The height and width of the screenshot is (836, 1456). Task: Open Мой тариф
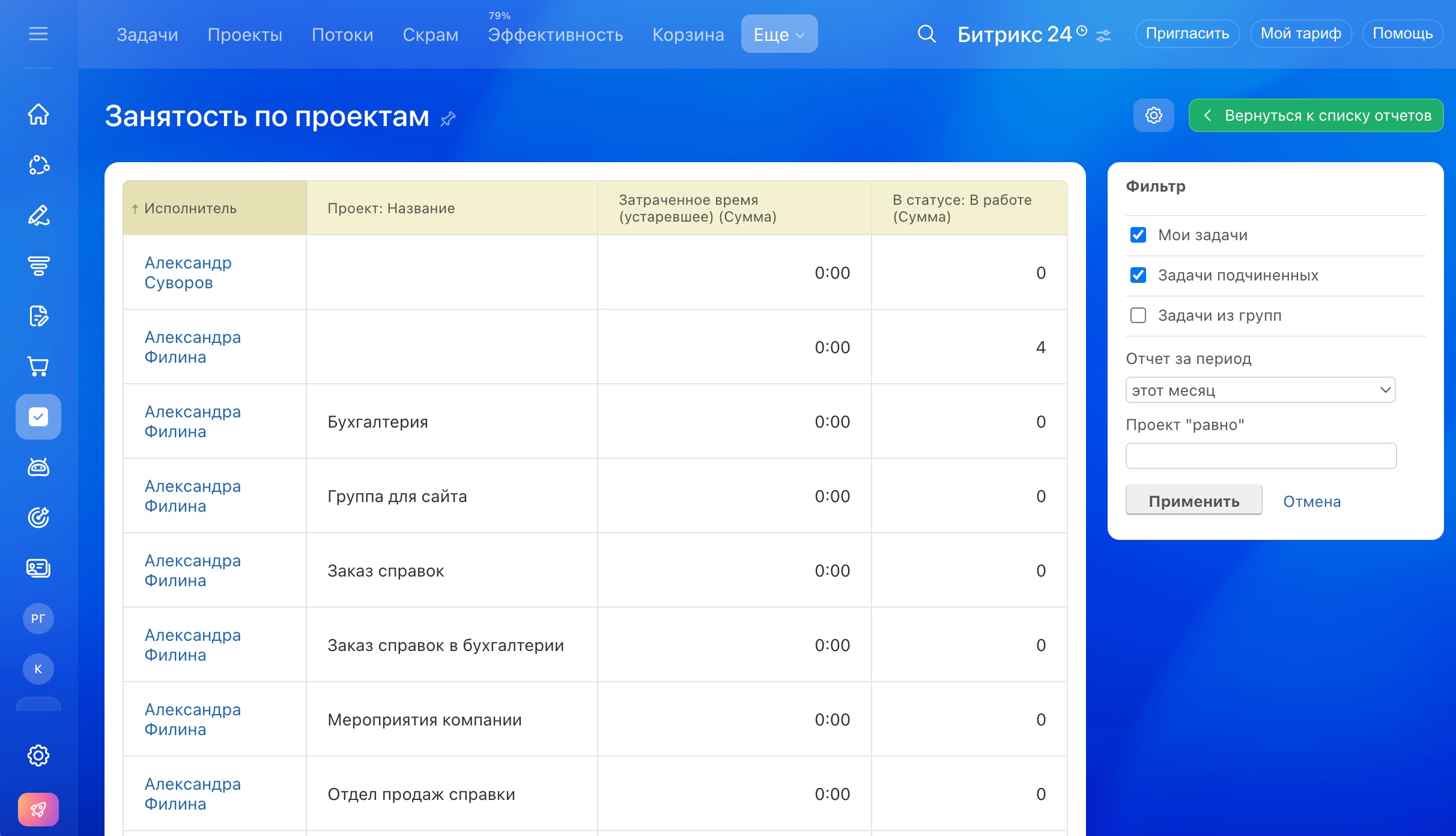(x=1300, y=34)
